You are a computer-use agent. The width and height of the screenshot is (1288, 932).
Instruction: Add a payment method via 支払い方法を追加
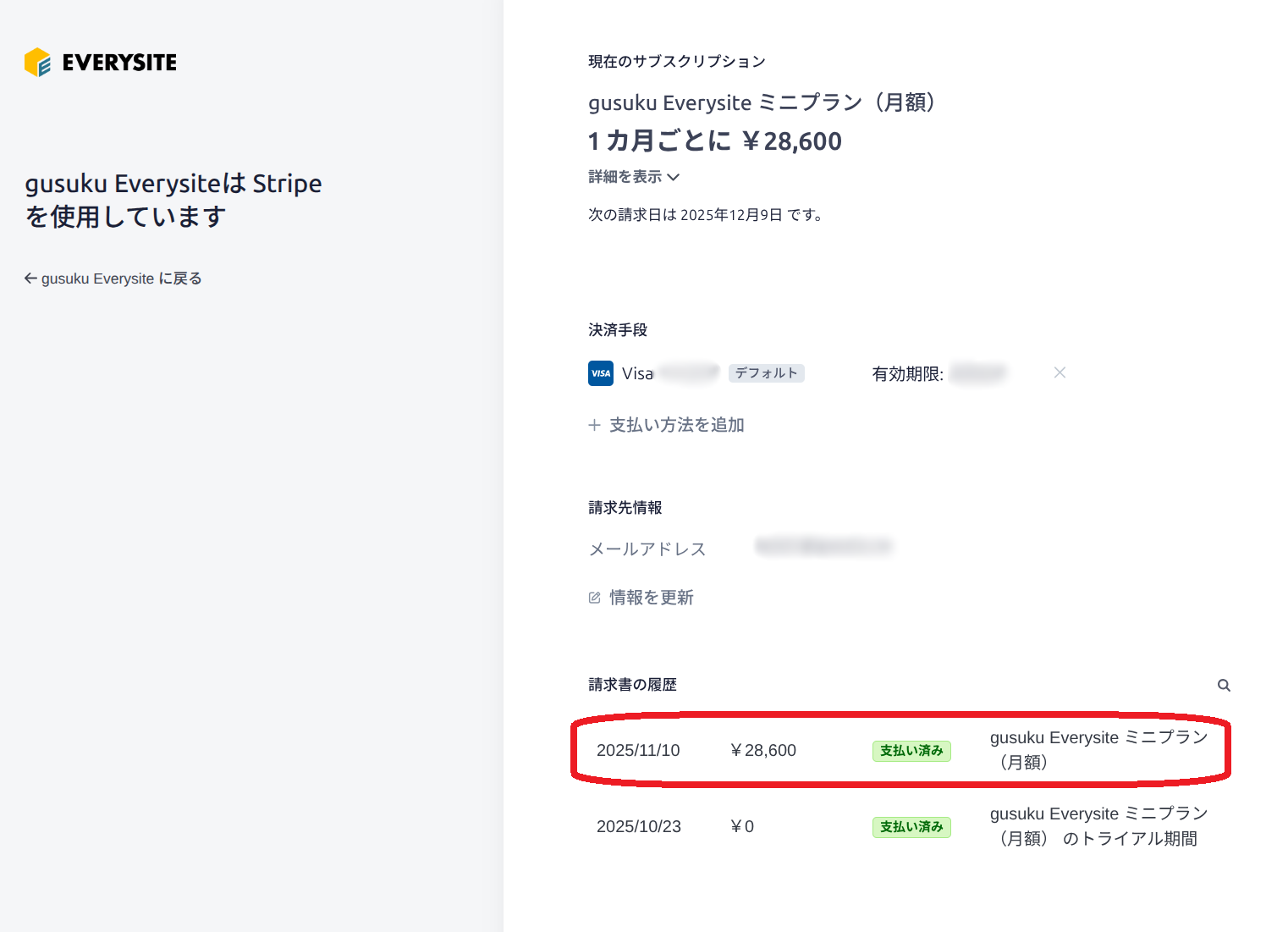[667, 425]
